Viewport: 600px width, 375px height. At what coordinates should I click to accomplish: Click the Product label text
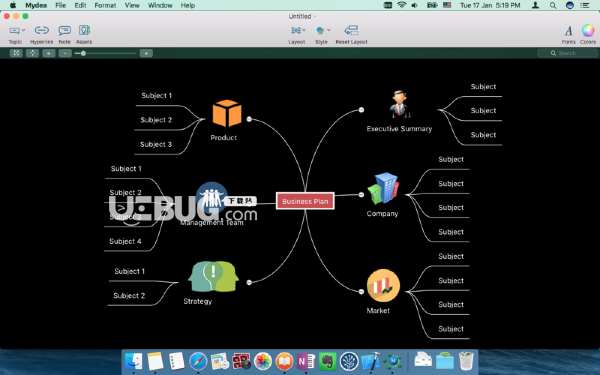(x=223, y=138)
